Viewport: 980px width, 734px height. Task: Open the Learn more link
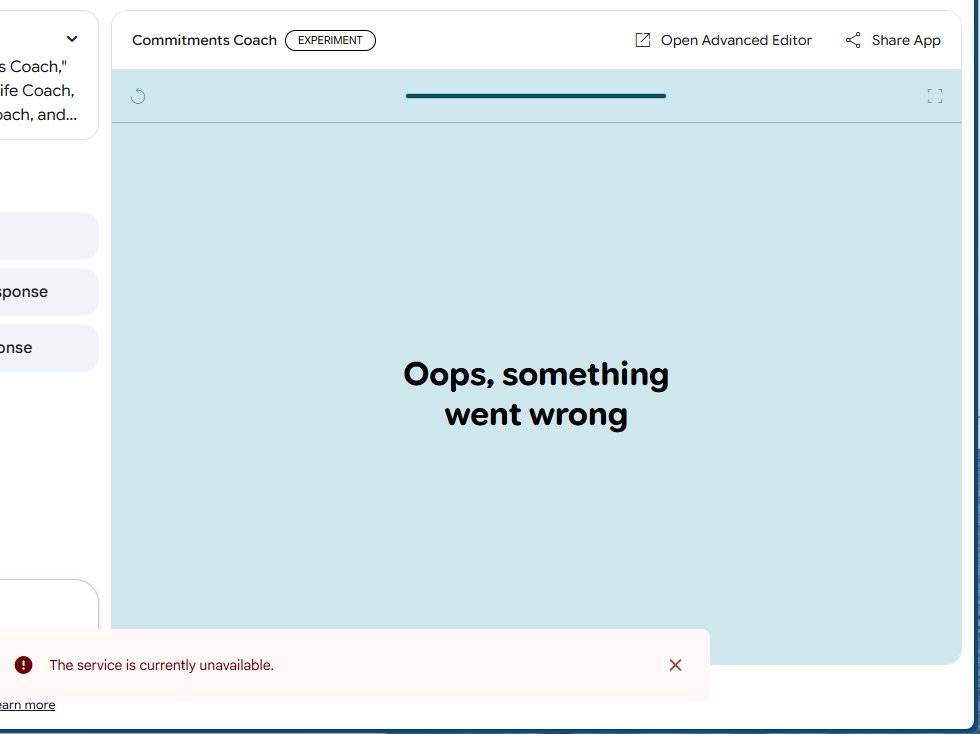click(x=26, y=705)
